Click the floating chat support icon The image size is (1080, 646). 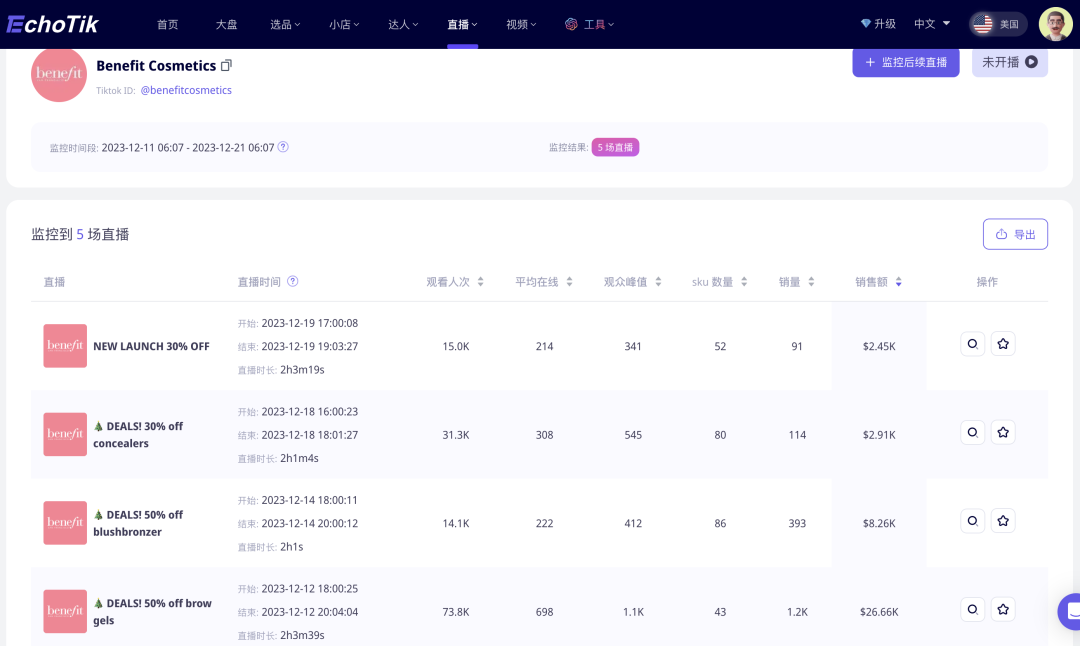1071,611
